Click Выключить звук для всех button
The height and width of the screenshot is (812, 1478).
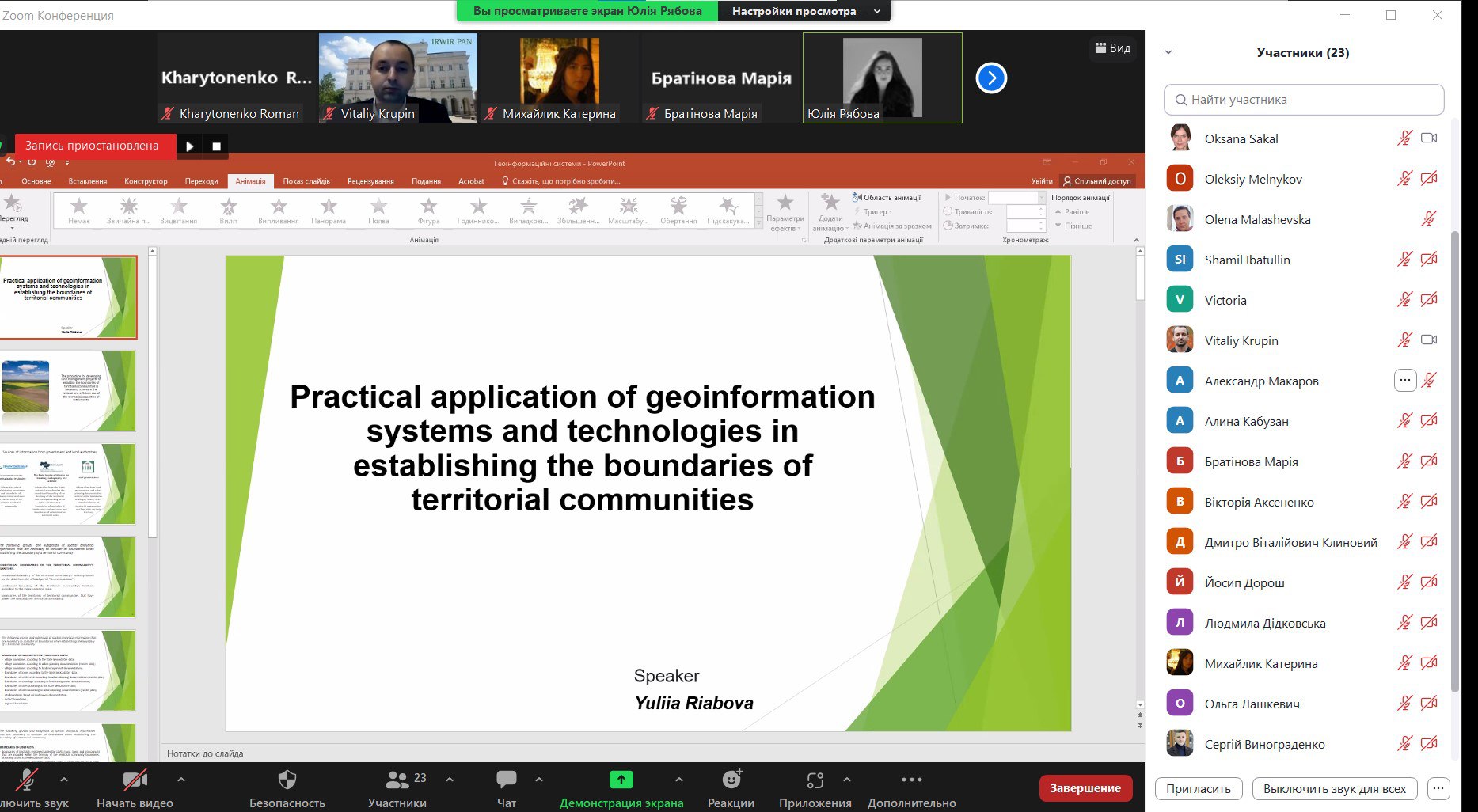[x=1335, y=788]
